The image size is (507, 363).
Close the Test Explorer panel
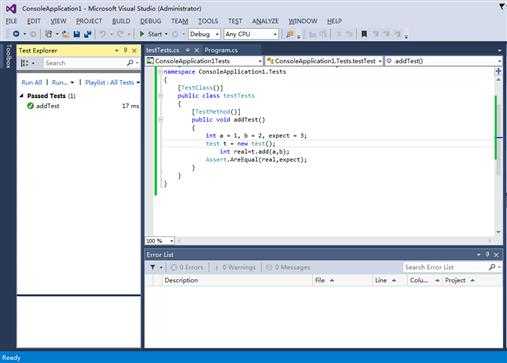coord(134,50)
